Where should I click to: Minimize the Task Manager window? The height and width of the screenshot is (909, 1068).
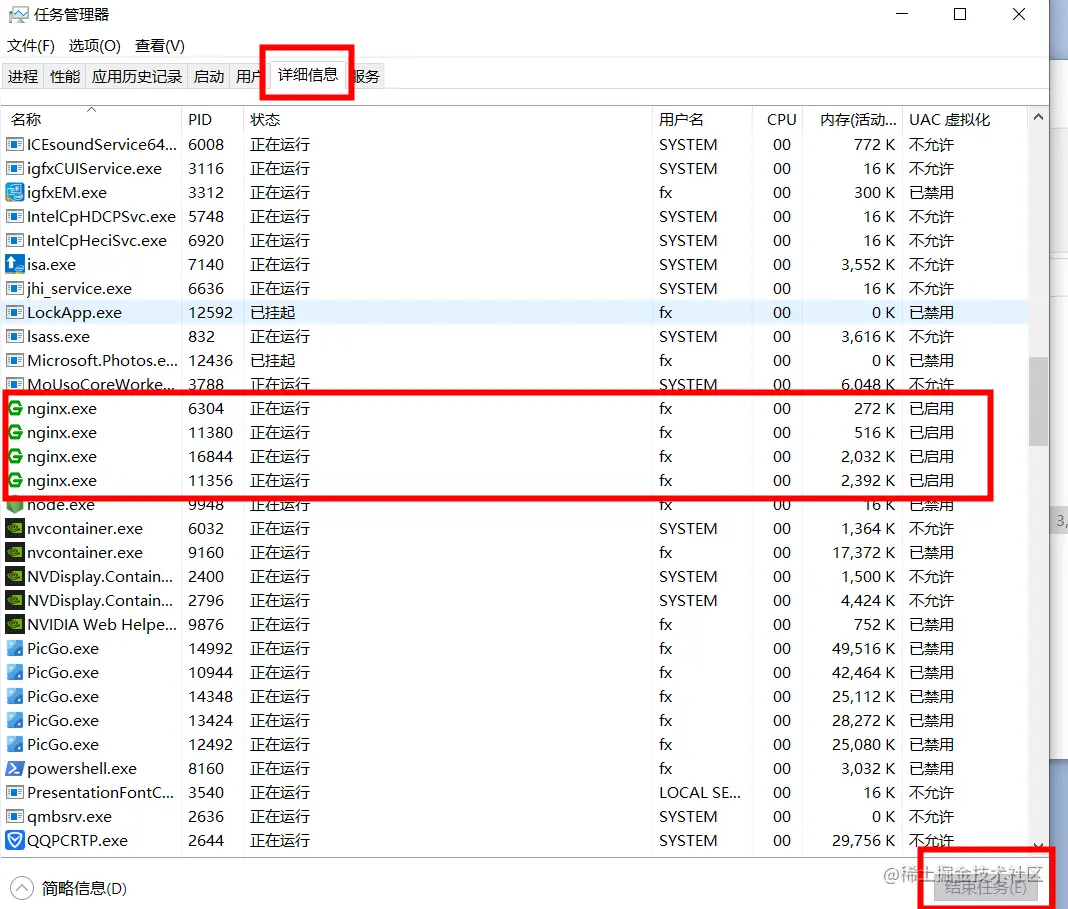click(x=902, y=14)
